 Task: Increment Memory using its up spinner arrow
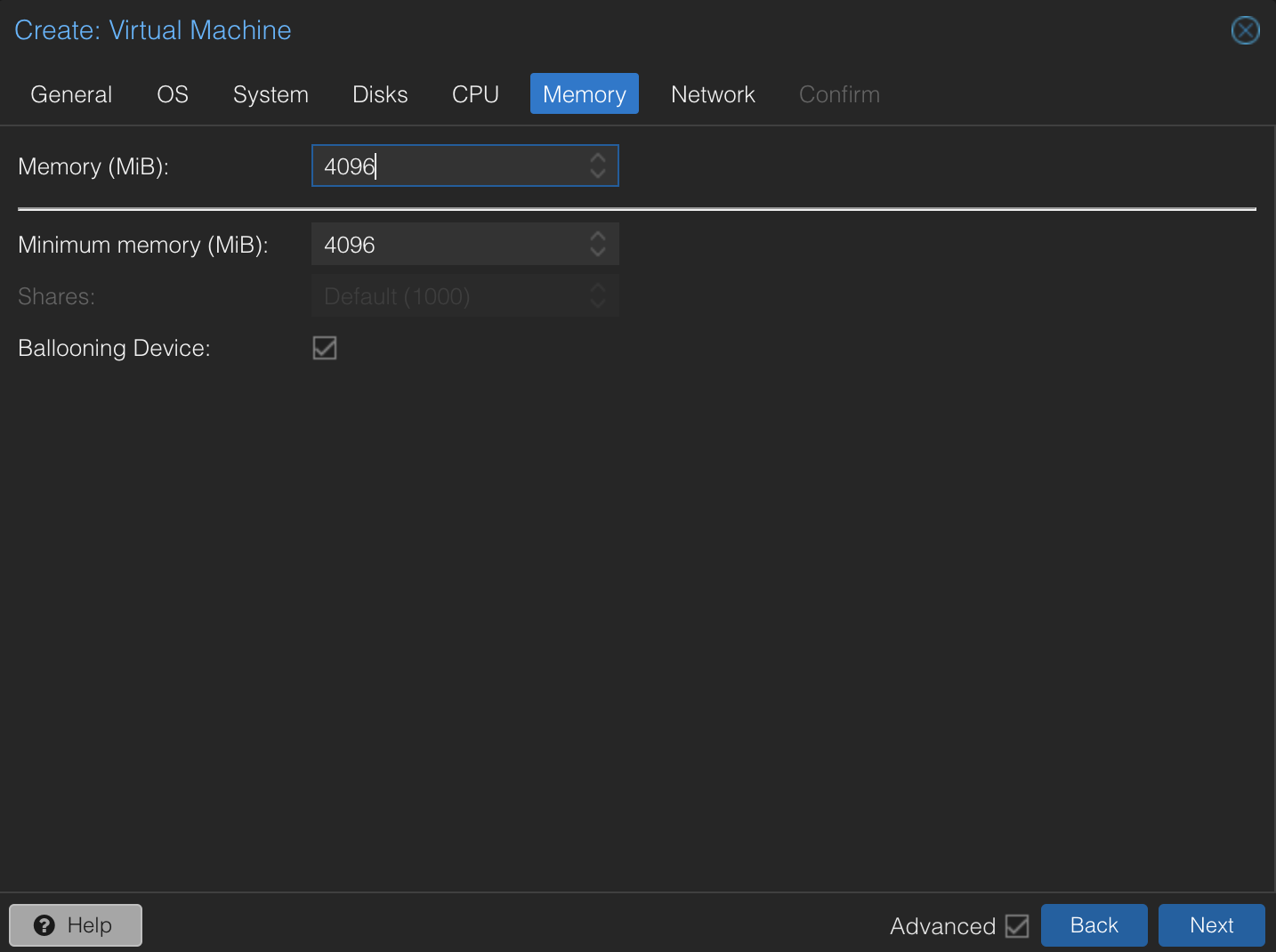pos(597,158)
